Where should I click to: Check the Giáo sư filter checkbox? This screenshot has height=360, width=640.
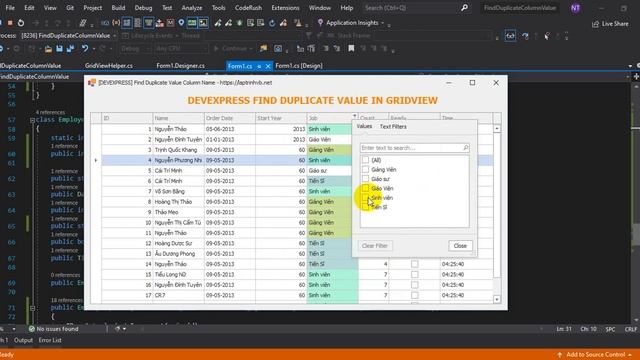(365, 179)
